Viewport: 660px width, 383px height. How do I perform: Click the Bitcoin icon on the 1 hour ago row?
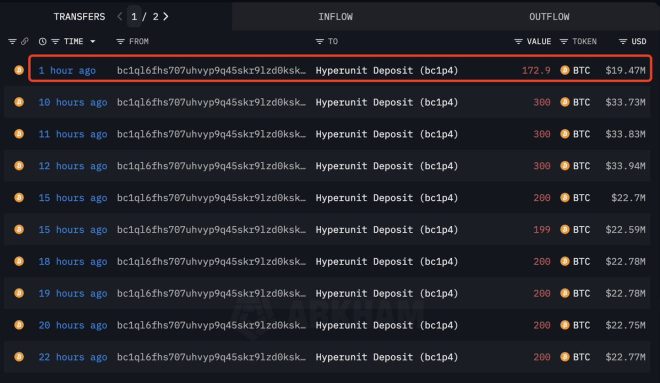coord(19,70)
